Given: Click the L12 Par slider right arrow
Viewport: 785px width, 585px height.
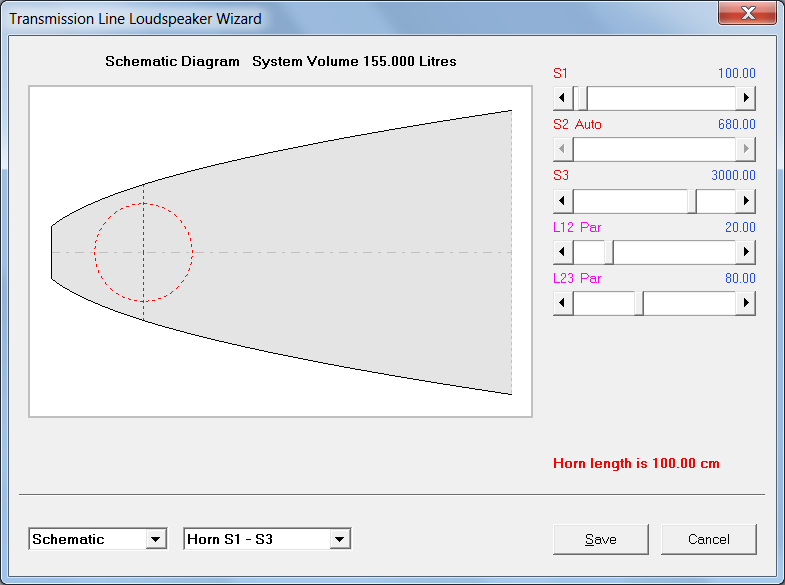Looking at the screenshot, I should [745, 252].
